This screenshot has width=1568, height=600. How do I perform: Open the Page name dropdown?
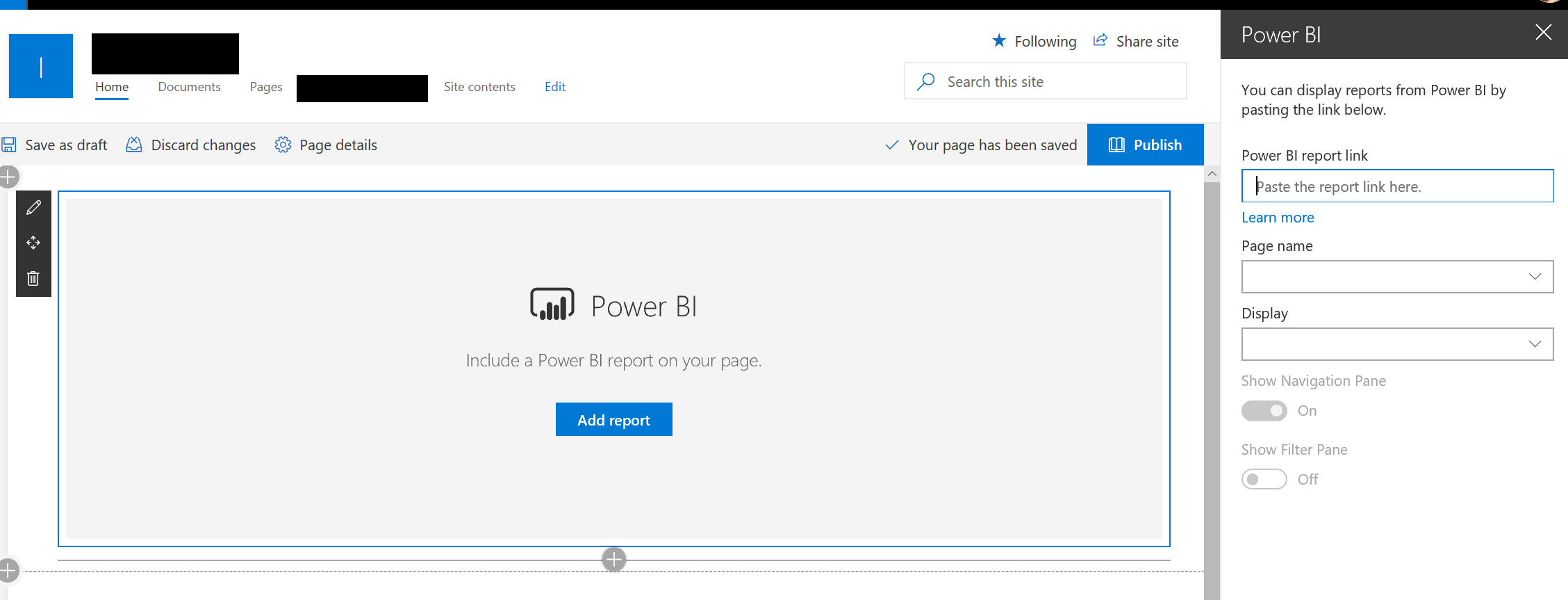(x=1397, y=277)
